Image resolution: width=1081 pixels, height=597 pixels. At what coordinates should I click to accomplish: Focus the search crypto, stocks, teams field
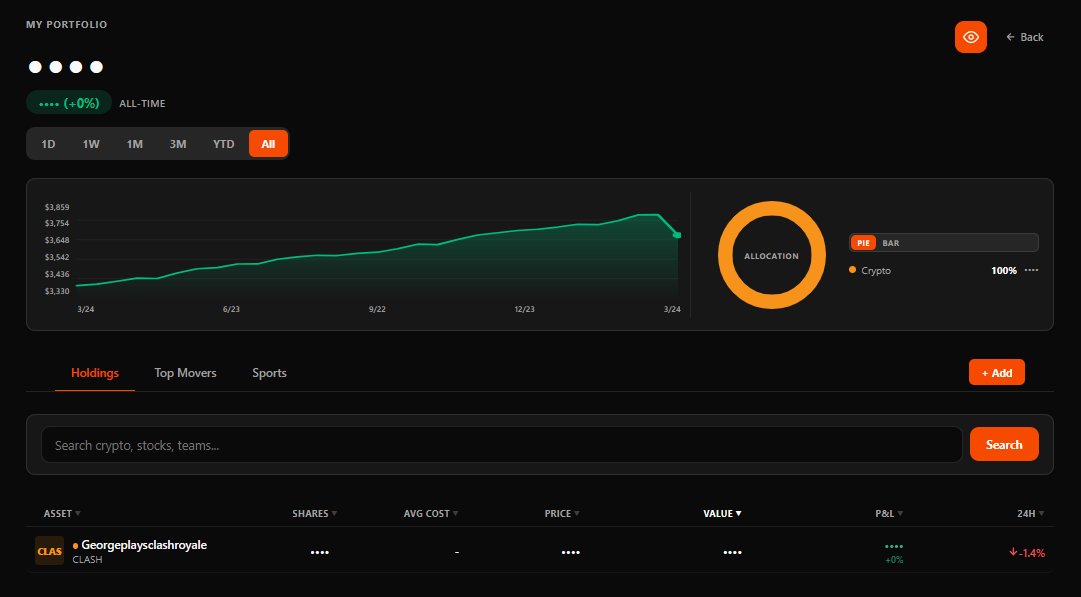click(501, 445)
